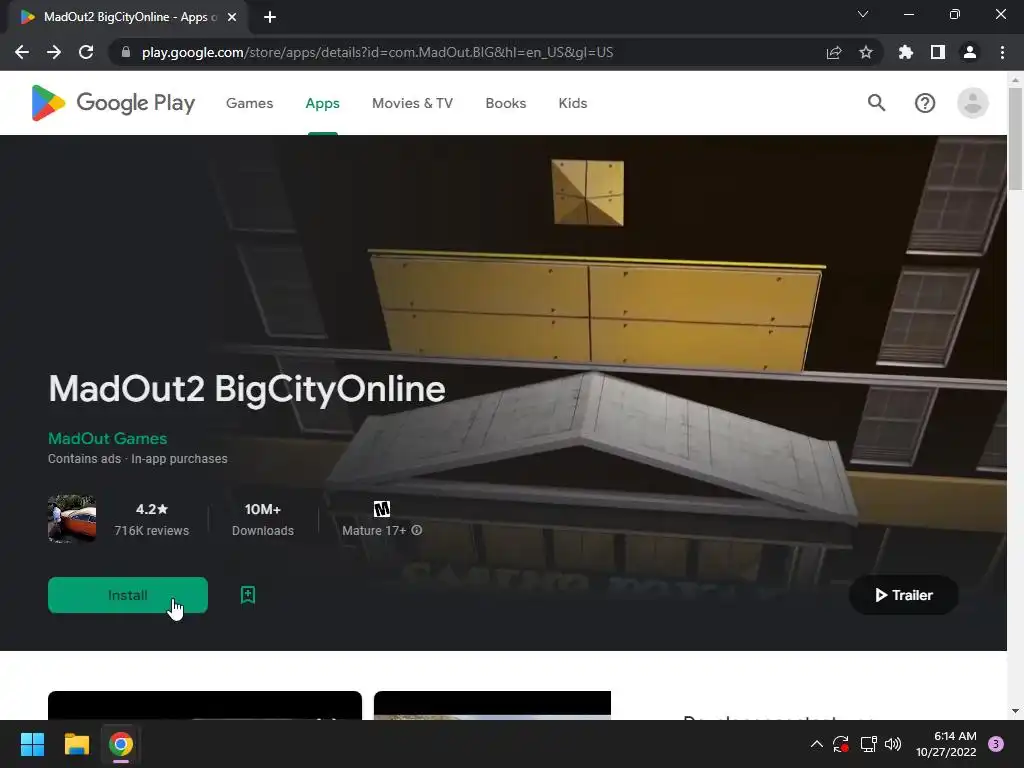Open the Help center icon
1024x768 pixels.
coord(925,103)
